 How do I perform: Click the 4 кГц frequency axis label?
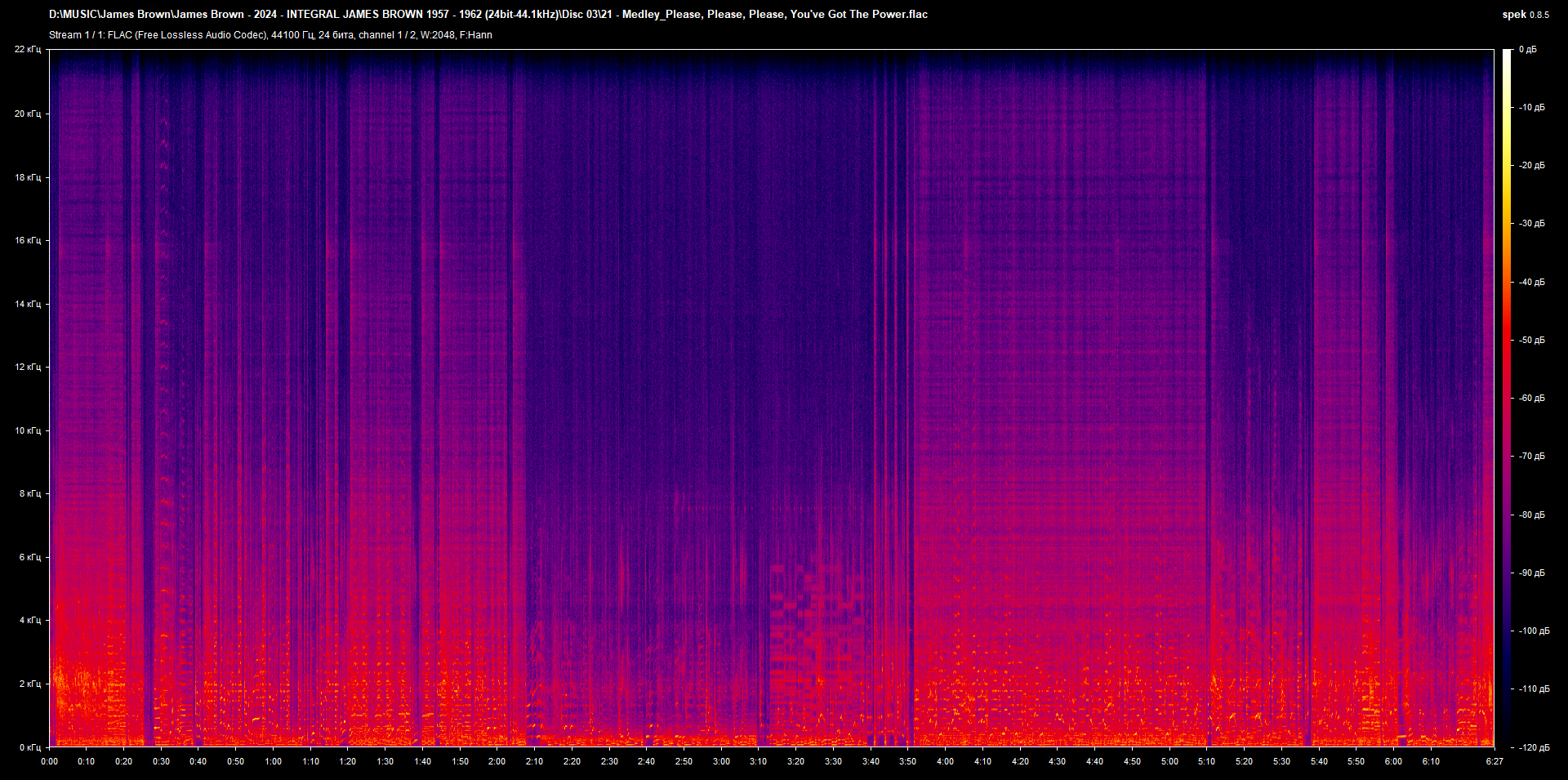30,620
